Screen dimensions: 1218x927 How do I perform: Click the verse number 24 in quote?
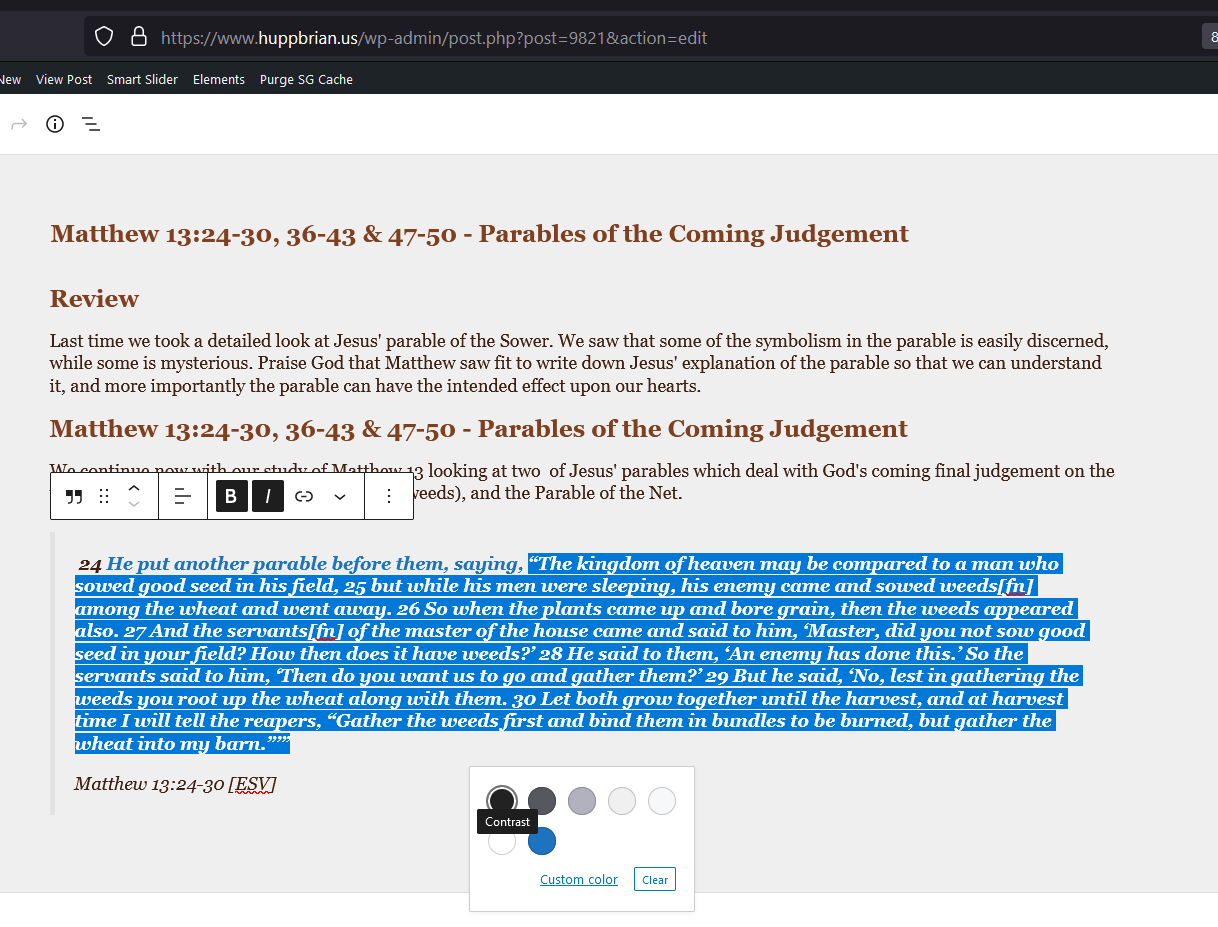[90, 565]
